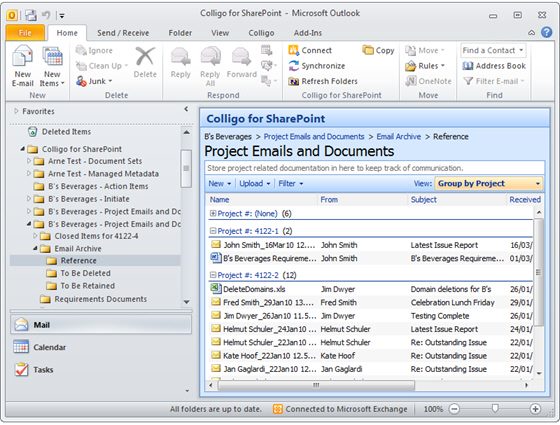The width and height of the screenshot is (560, 425).
Task: Sort by the Name column header
Action: [219, 199]
